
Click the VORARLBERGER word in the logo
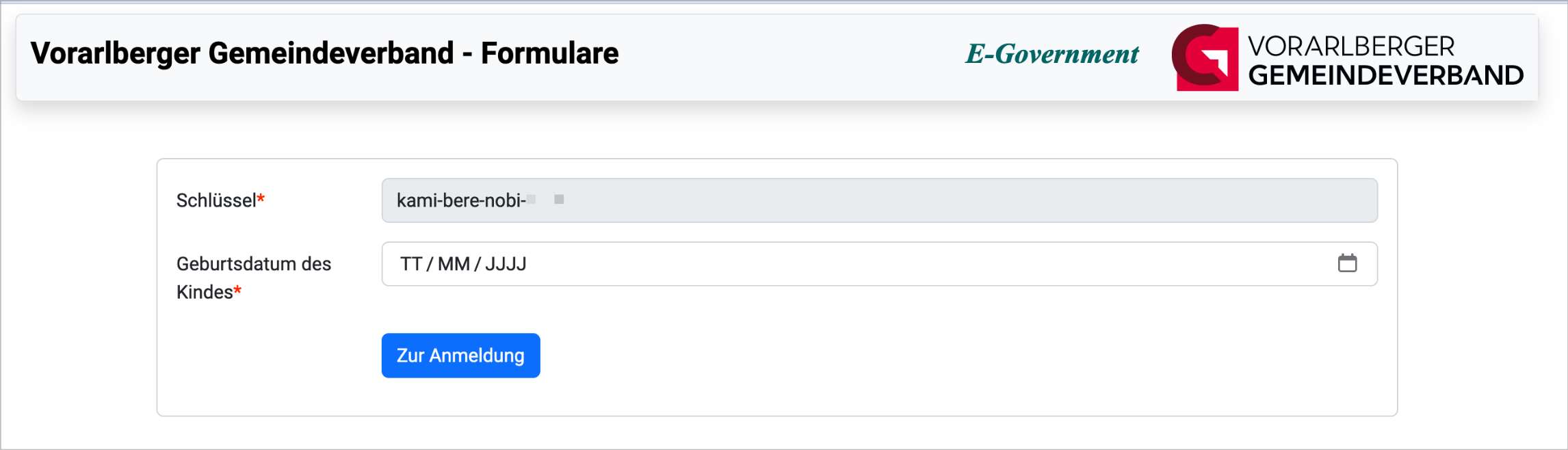tap(1351, 47)
